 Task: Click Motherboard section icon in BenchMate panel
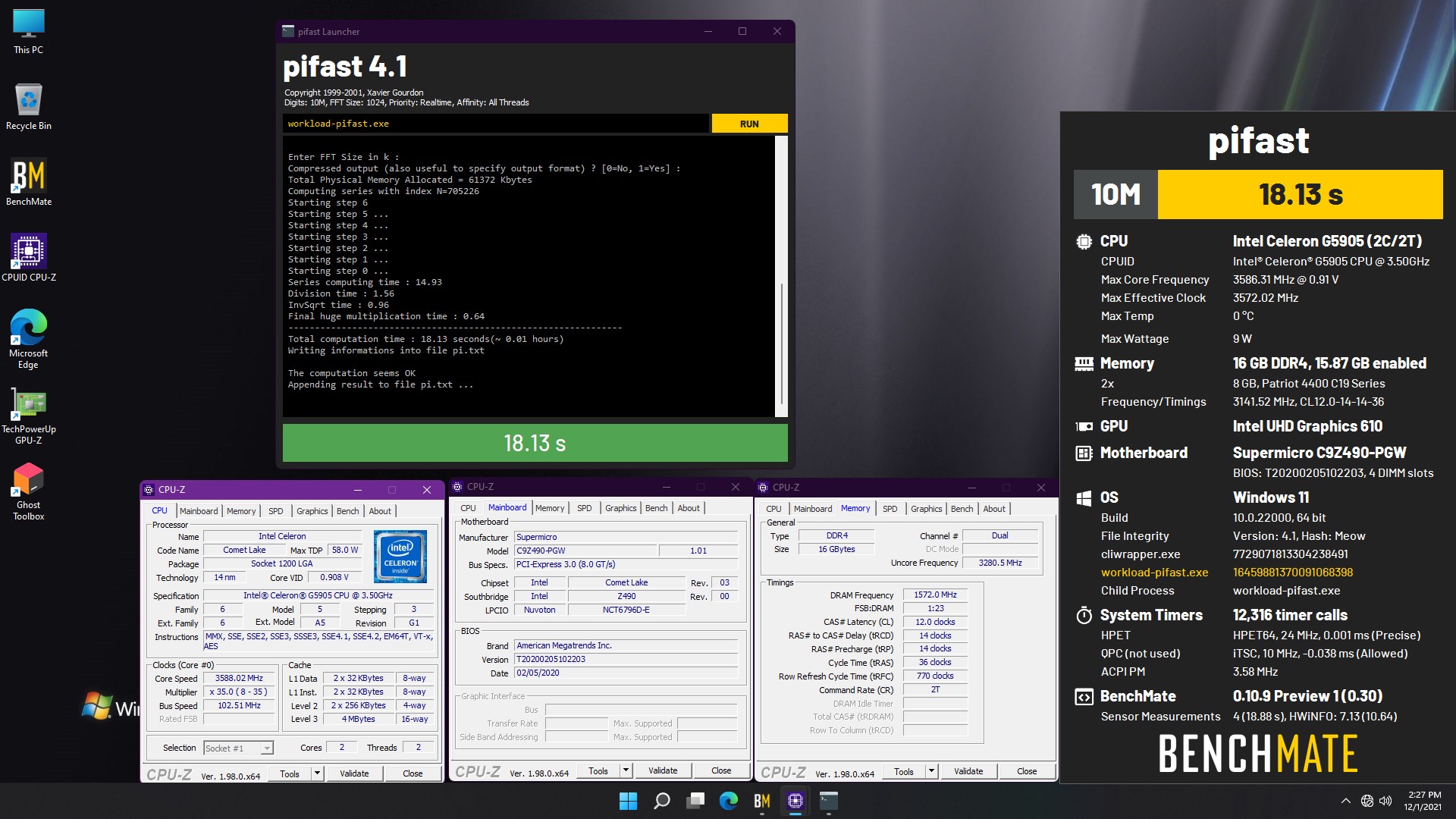pyautogui.click(x=1084, y=453)
